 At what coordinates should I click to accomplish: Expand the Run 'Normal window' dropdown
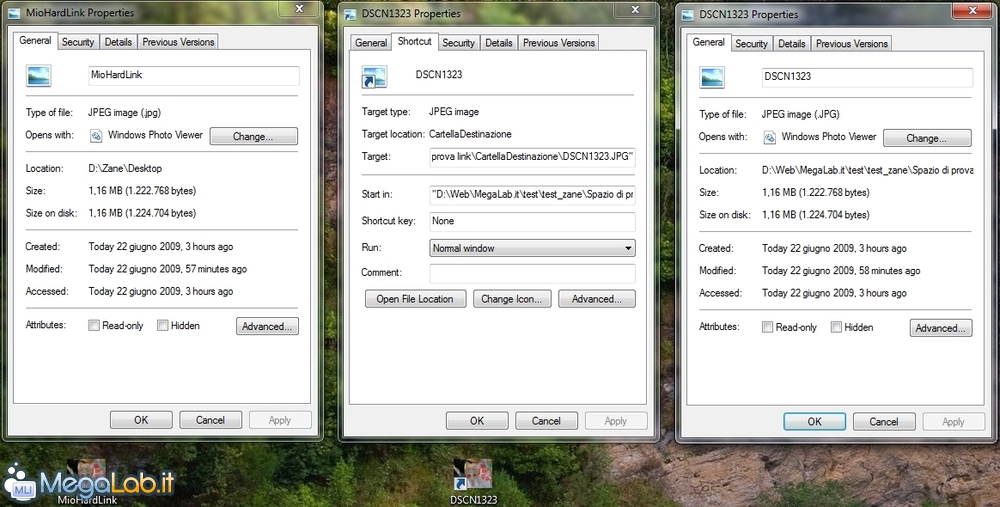coord(628,248)
